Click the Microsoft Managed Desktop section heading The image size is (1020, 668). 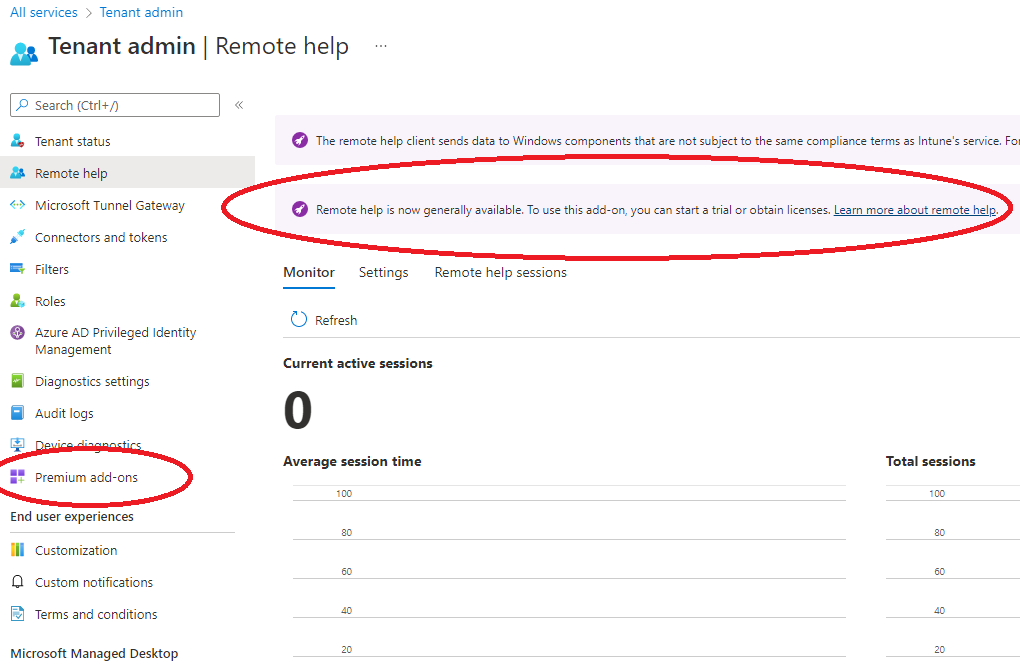[x=94, y=653]
